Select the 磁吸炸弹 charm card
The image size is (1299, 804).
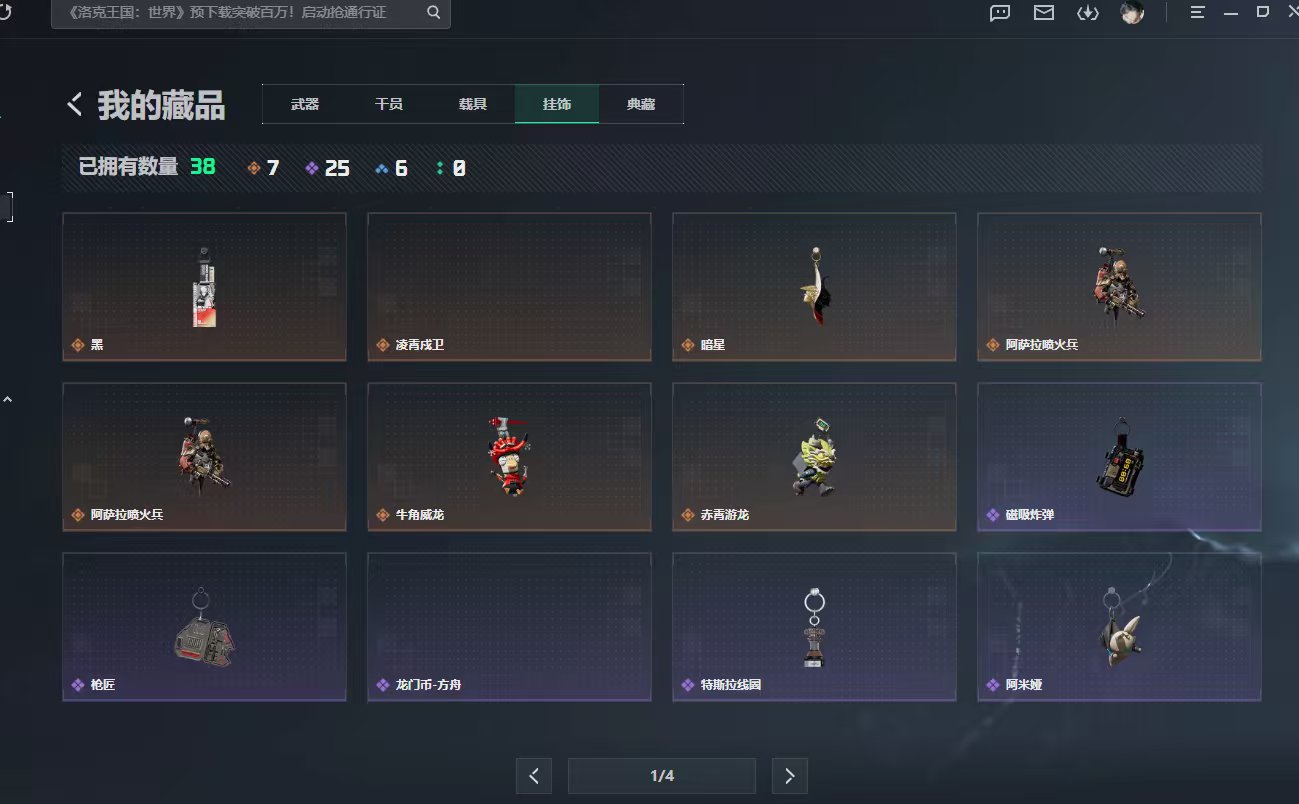coord(1118,456)
